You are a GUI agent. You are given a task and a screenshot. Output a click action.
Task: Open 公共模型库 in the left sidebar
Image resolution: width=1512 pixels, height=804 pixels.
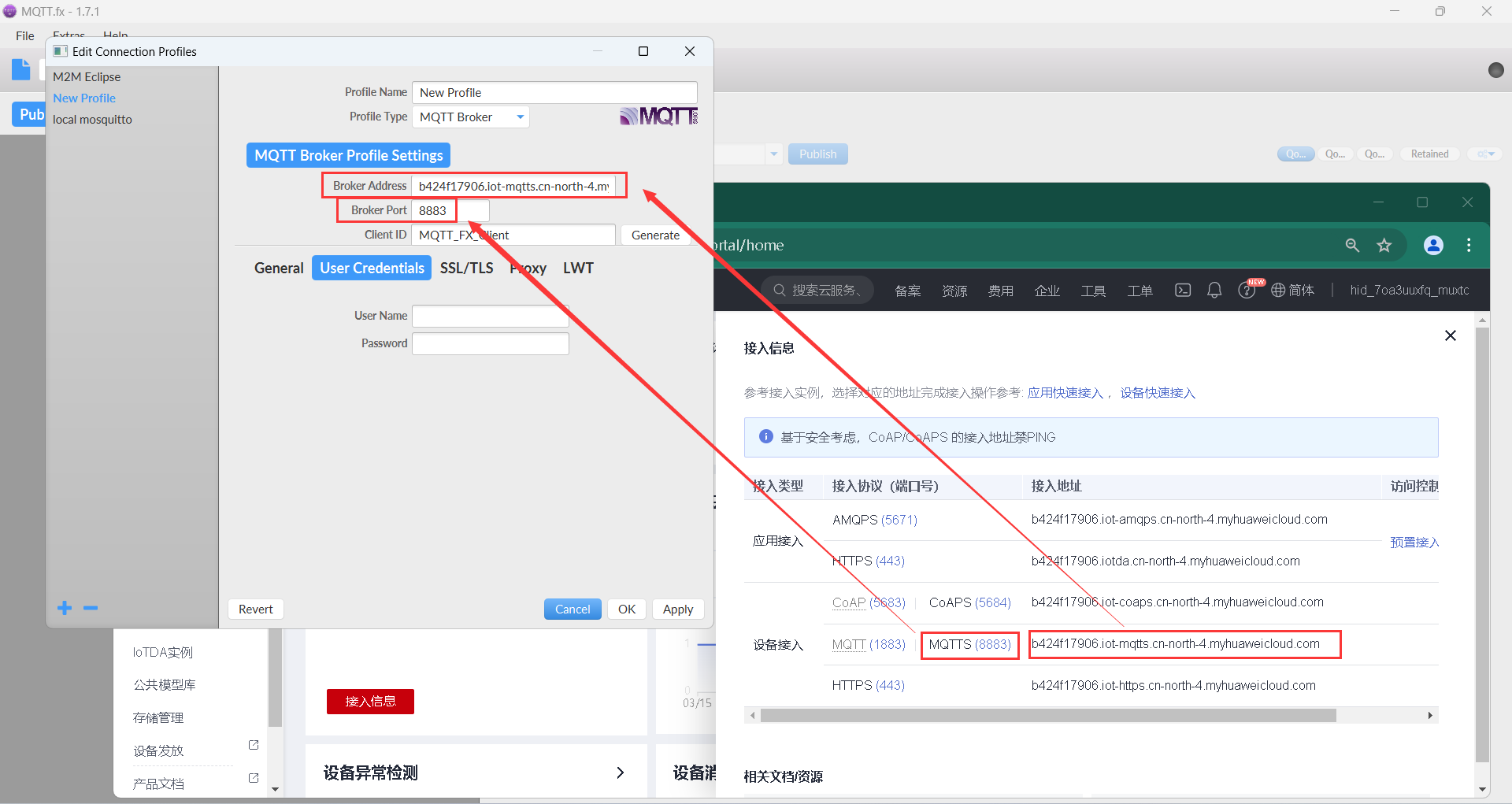point(165,684)
